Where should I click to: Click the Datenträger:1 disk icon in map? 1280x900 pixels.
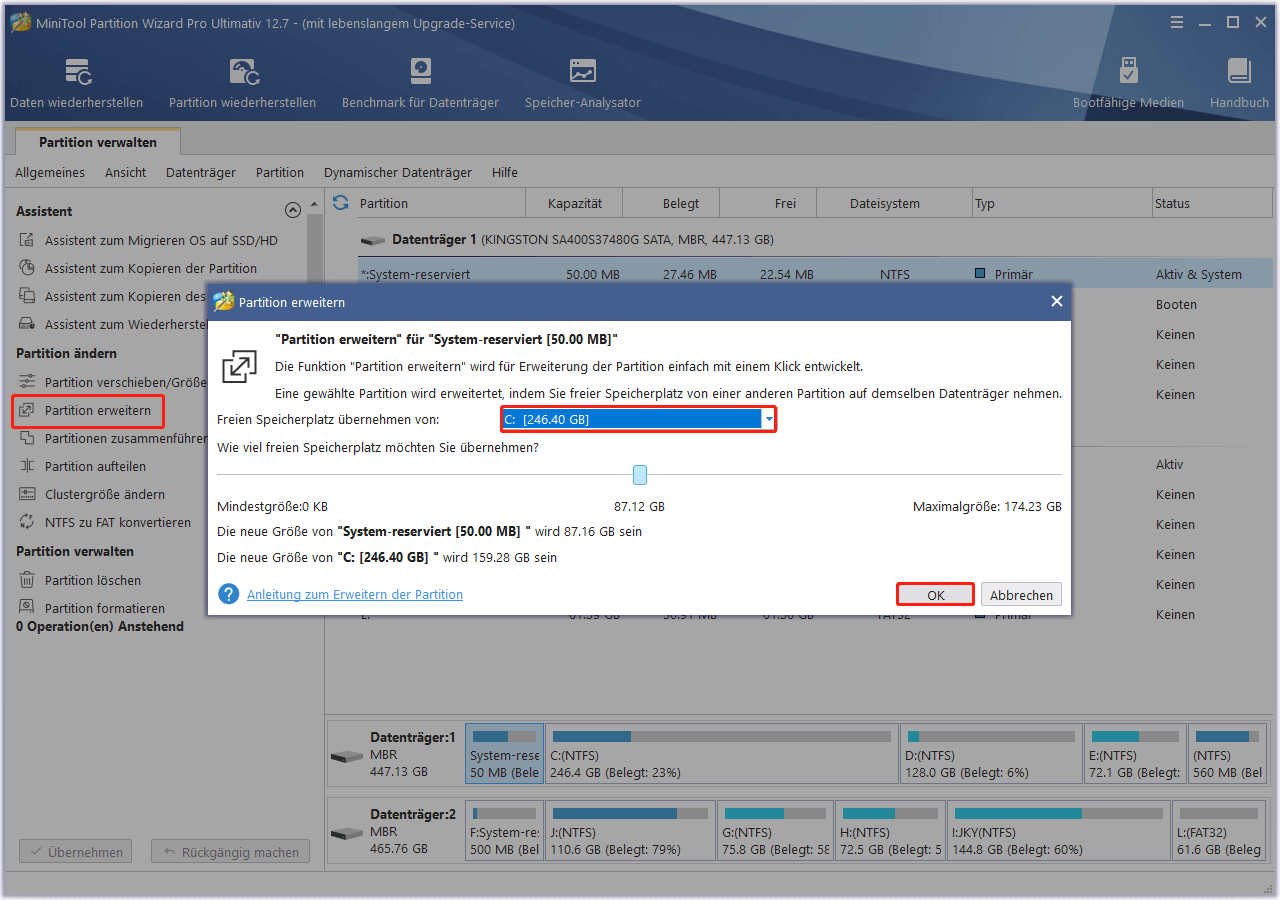[347, 756]
